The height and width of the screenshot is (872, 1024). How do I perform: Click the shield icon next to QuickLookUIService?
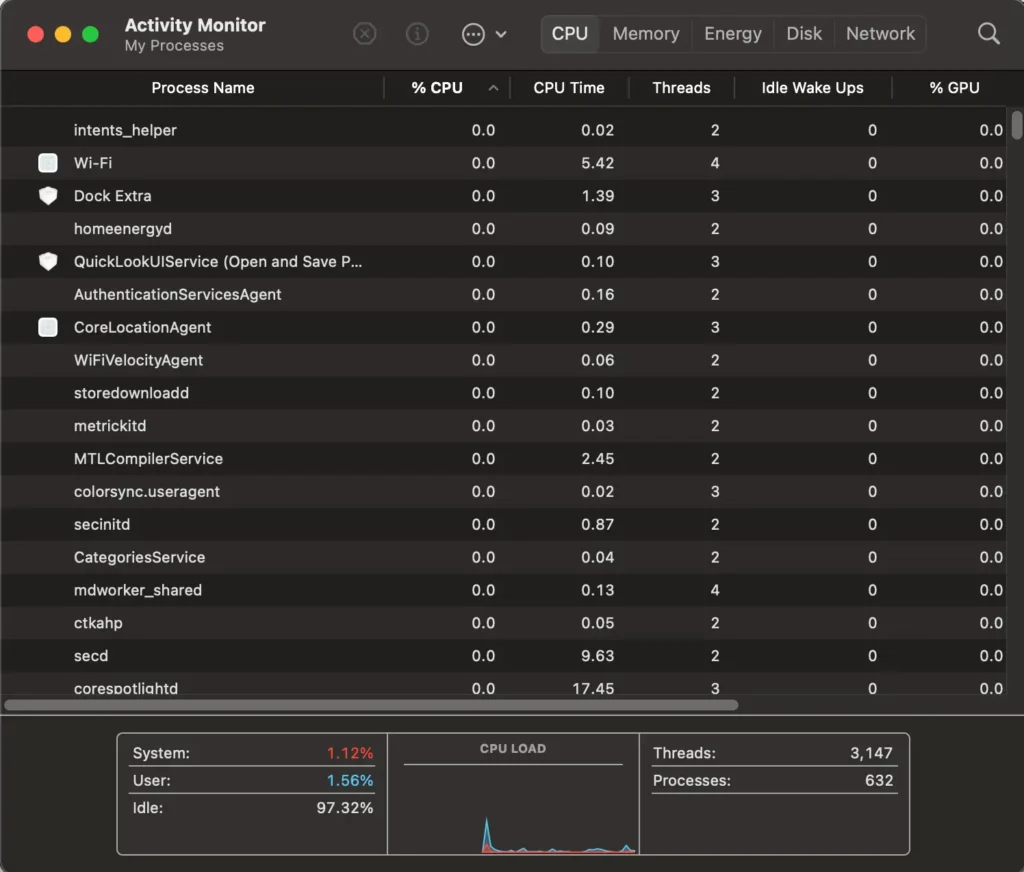click(x=47, y=261)
